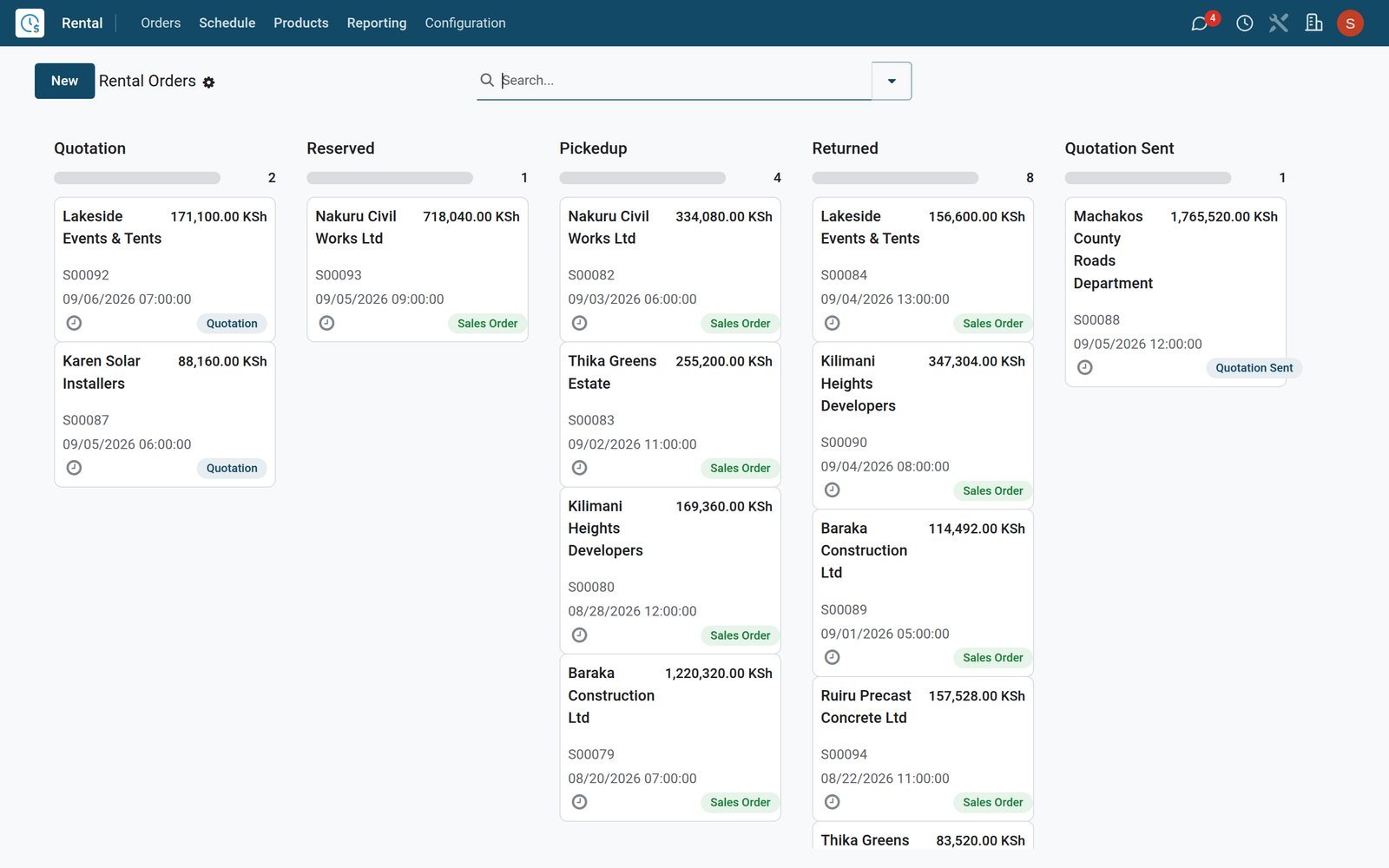Click the Quotation column progress bar
1389x868 pixels.
click(x=137, y=178)
